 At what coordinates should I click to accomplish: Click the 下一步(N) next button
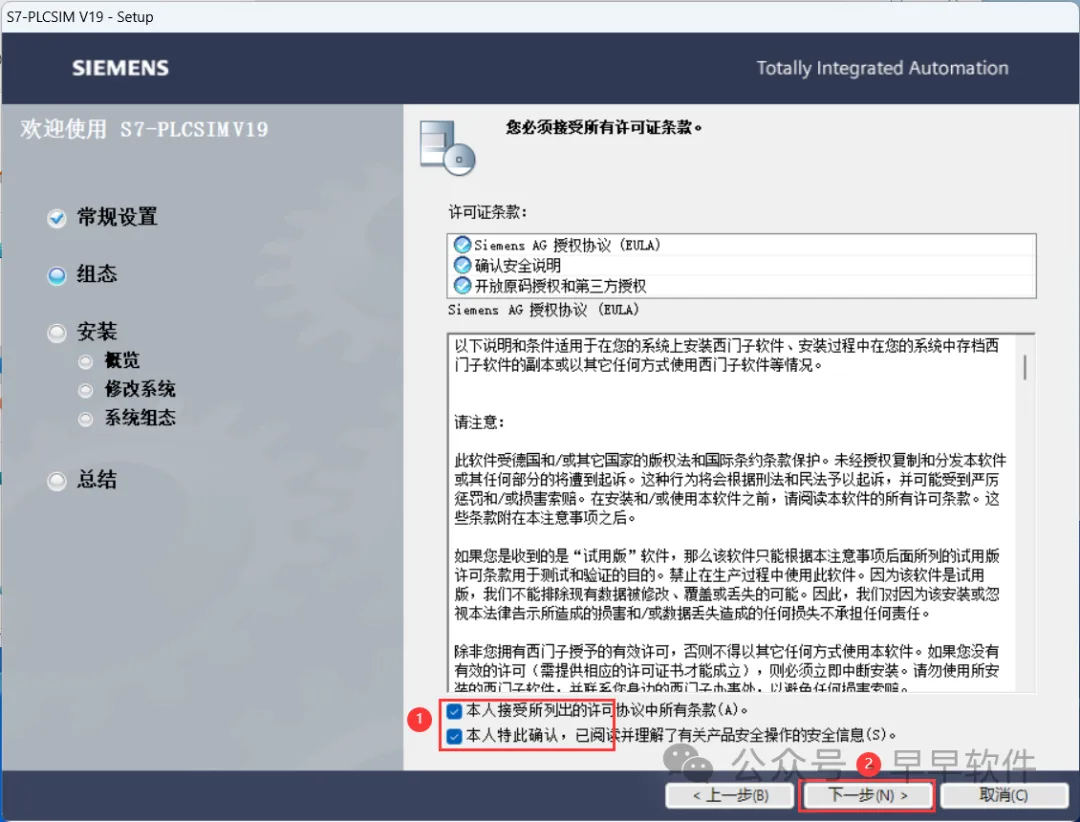pos(867,795)
